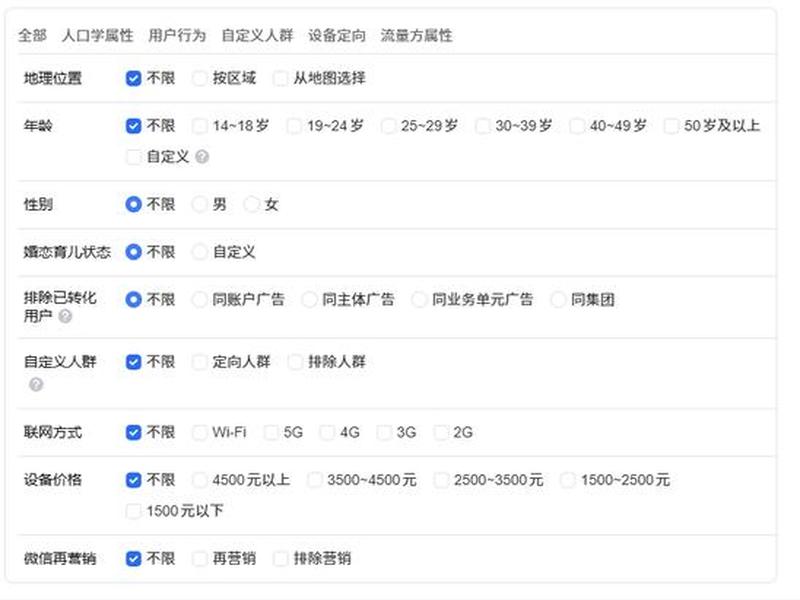Switch to 设备定向 tab
This screenshot has height=600, width=800.
pyautogui.click(x=337, y=35)
